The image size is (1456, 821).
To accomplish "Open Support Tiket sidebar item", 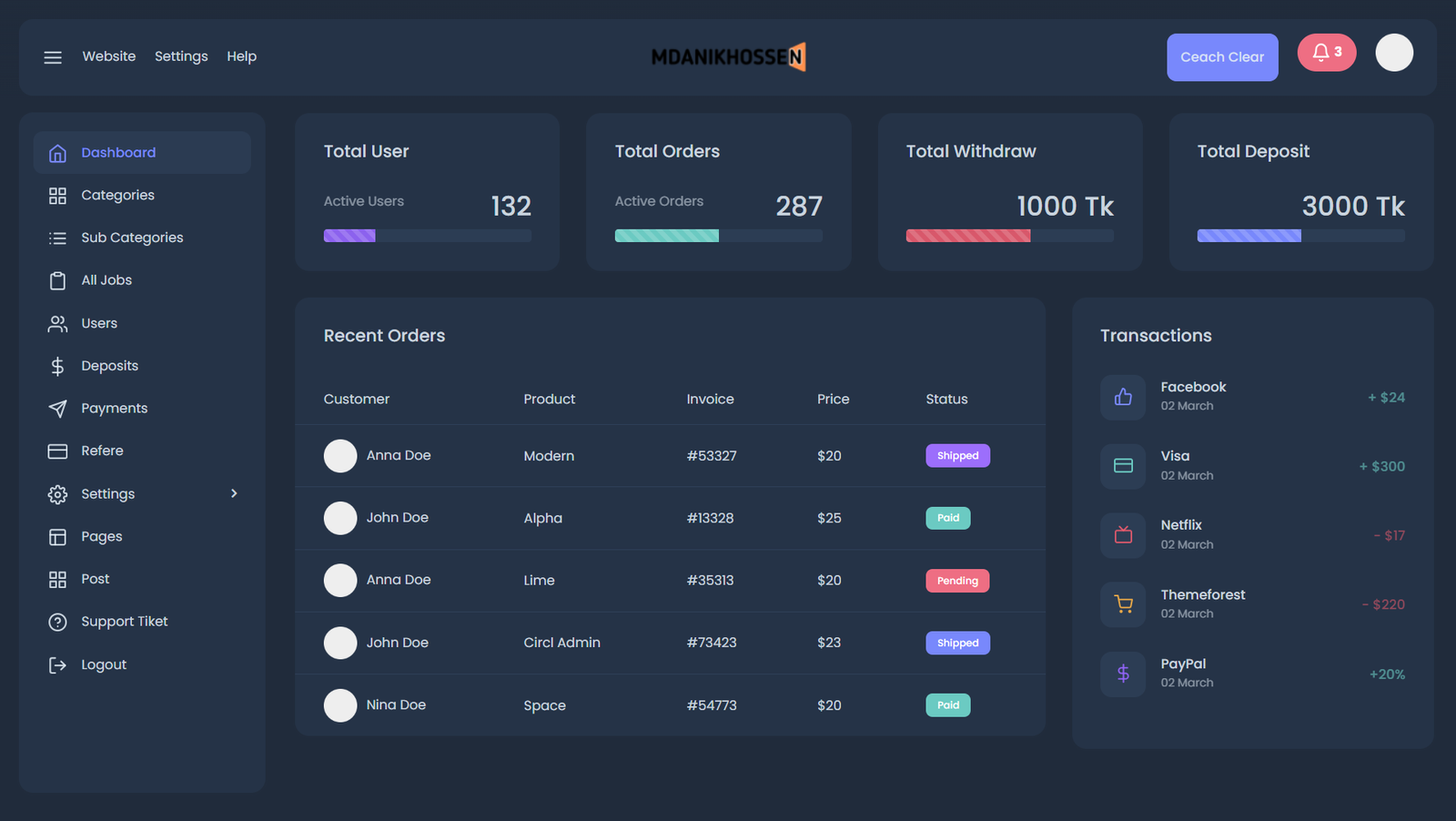I will click(x=142, y=622).
